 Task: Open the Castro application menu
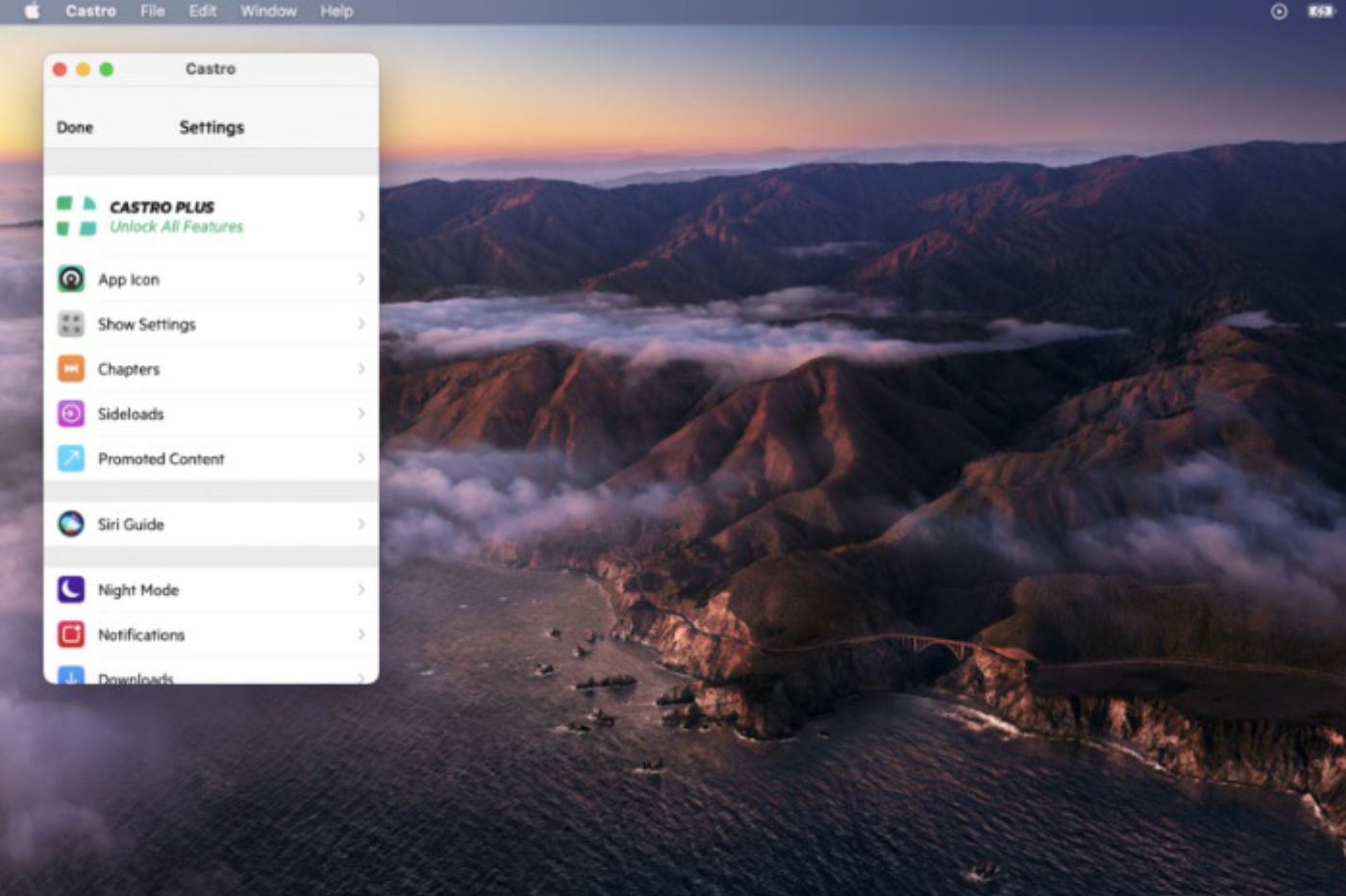coord(90,12)
